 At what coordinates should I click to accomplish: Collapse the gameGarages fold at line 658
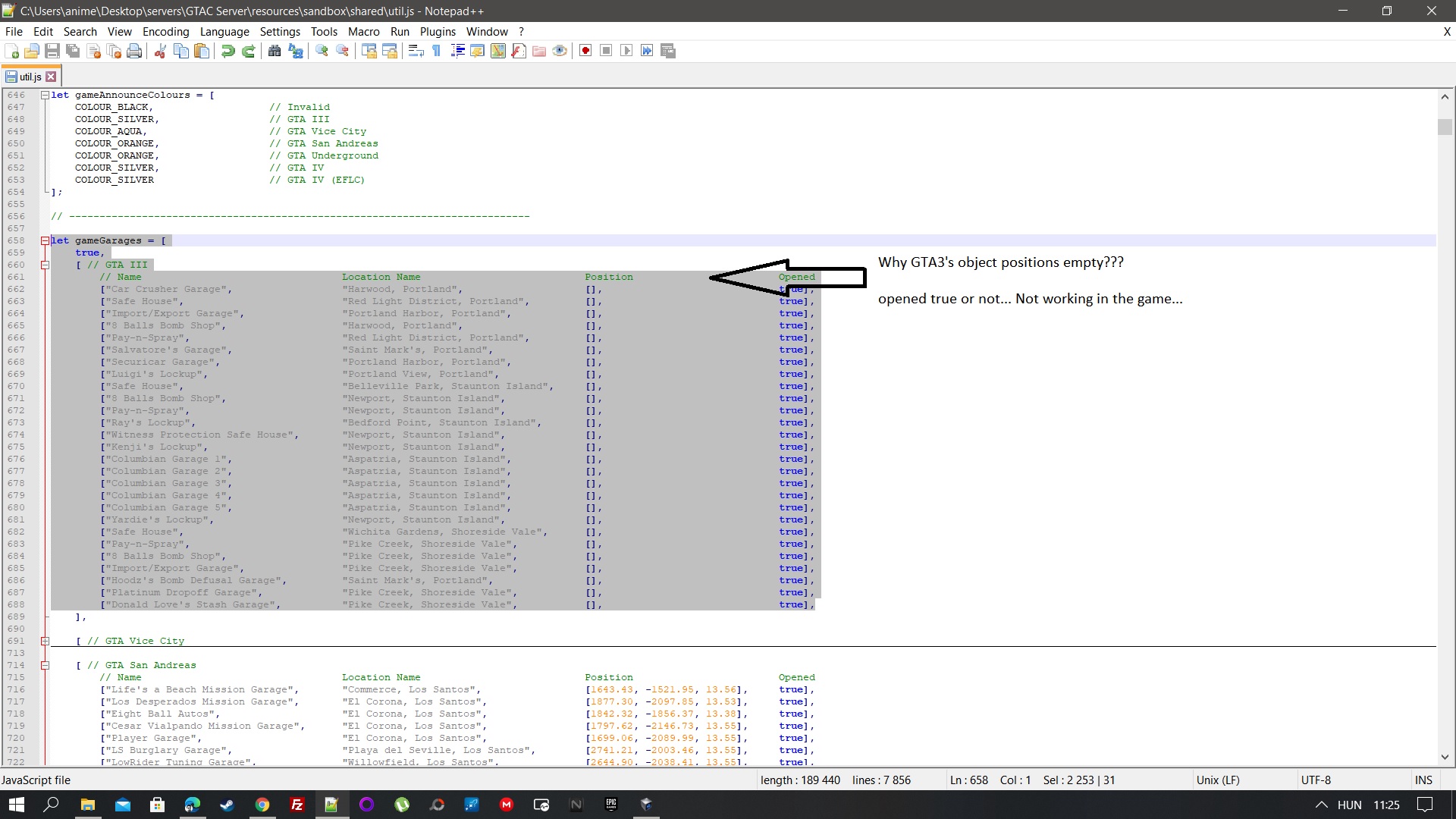(45, 240)
